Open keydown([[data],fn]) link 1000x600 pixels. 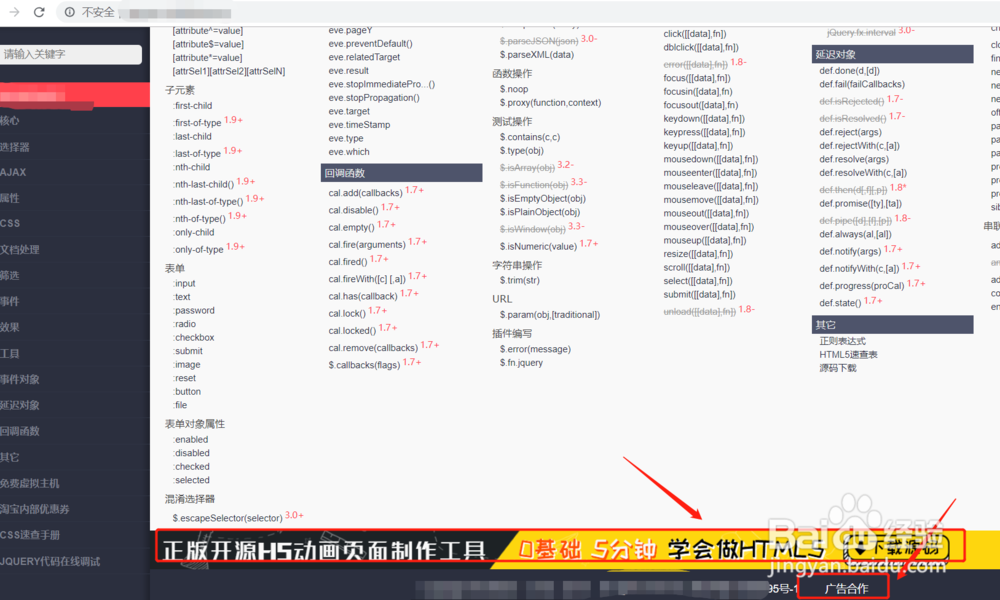(704, 119)
